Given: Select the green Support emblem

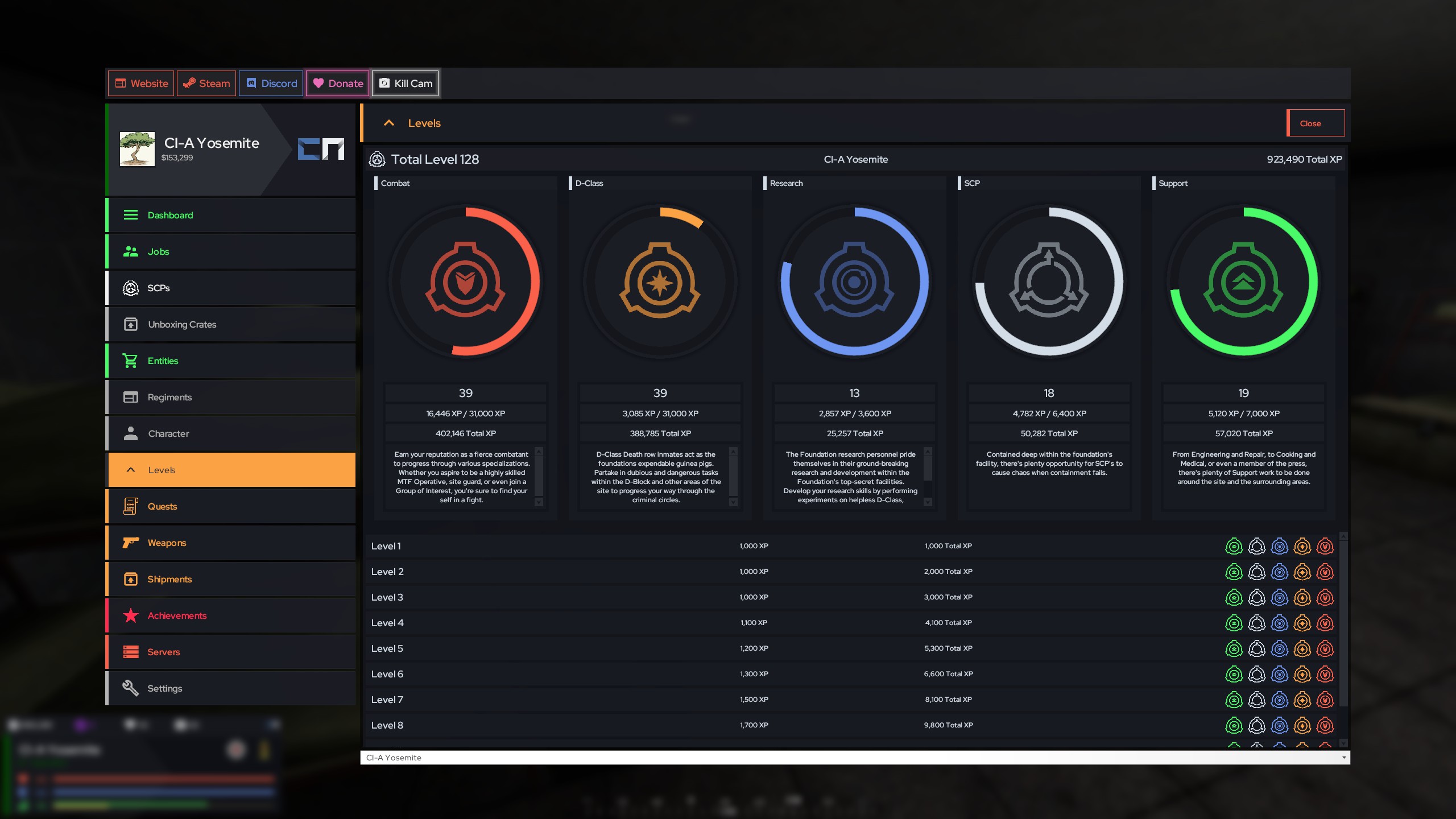Looking at the screenshot, I should point(1243,280).
